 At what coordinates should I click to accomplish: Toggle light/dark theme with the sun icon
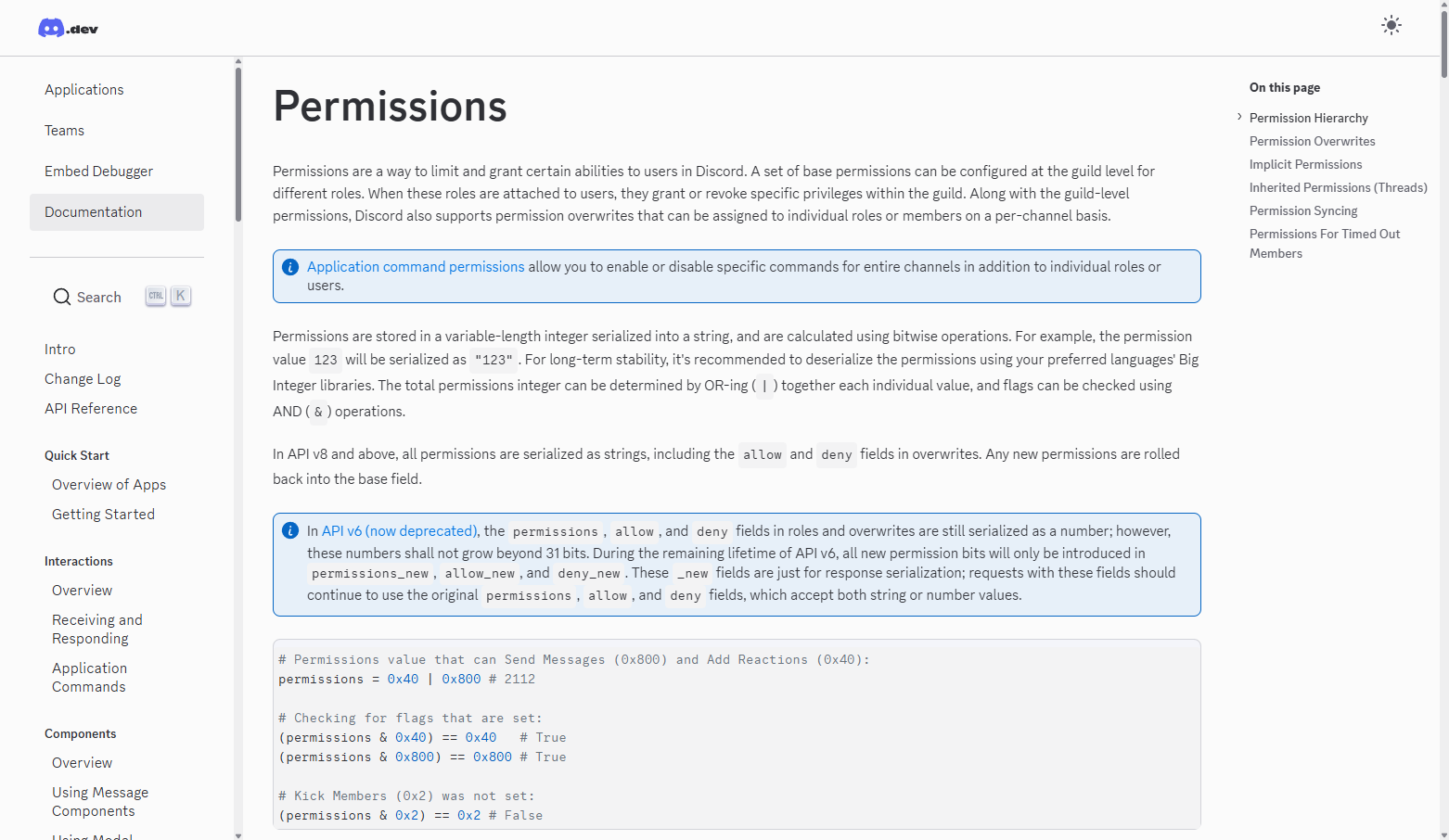[1391, 25]
